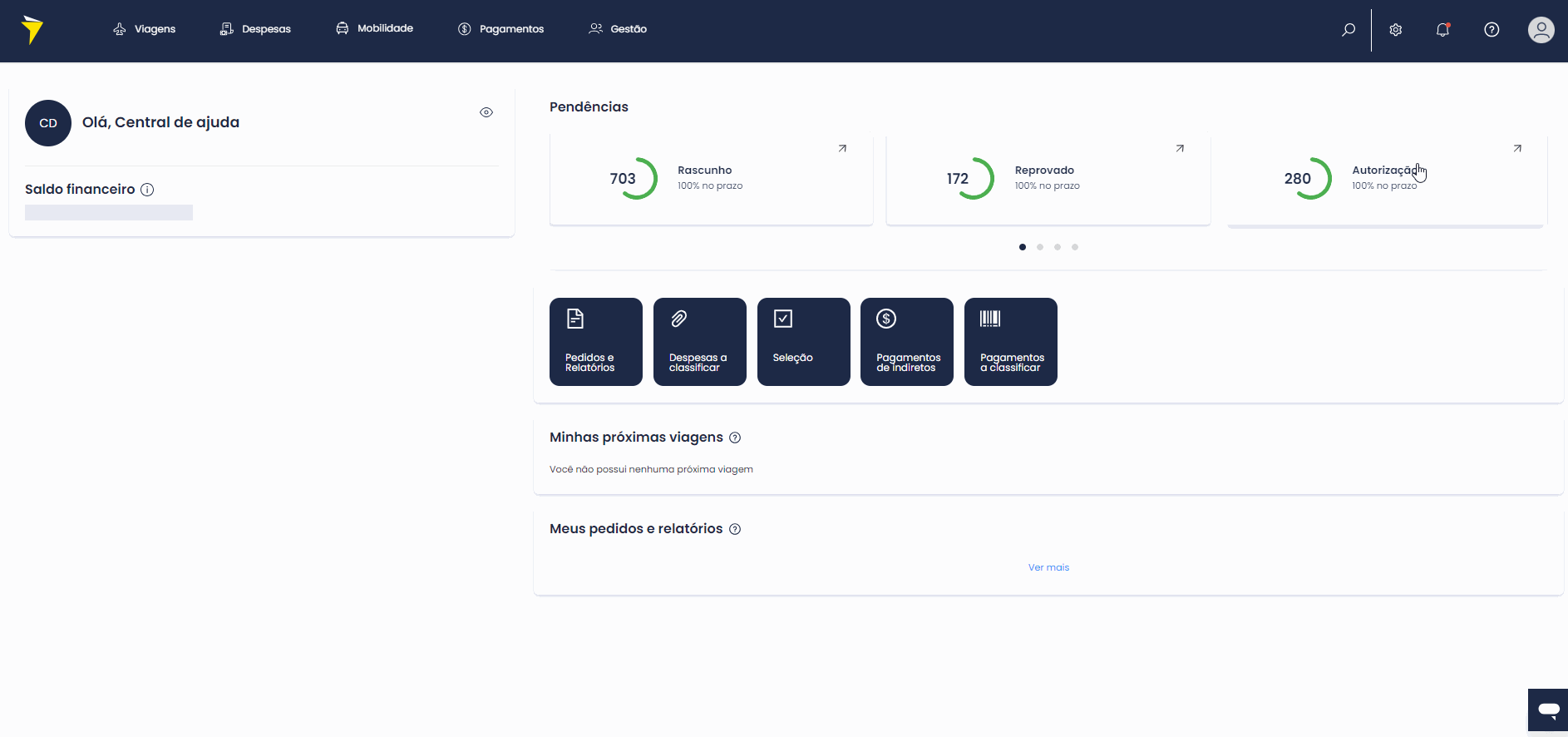Select the fourth carousel dot

pos(1075,247)
